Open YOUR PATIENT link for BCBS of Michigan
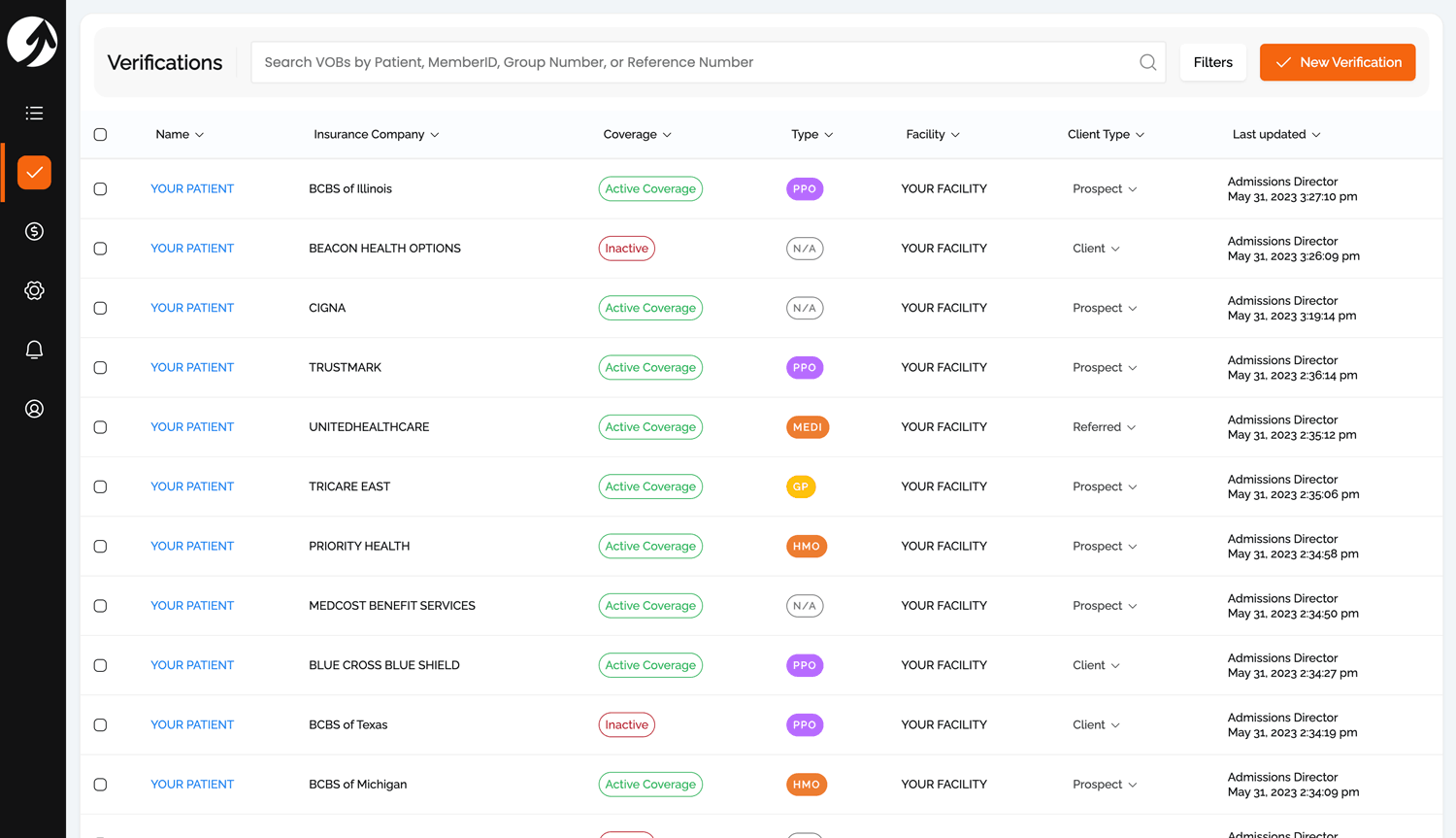Screen dimensions: 1456x838 point(192,785)
